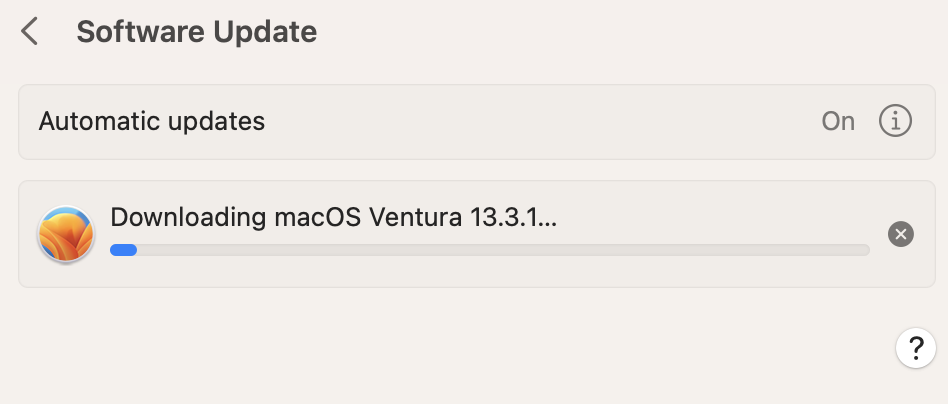Click the circled 'i' beside On
Viewport: 948px width, 404px height.
[x=895, y=121]
